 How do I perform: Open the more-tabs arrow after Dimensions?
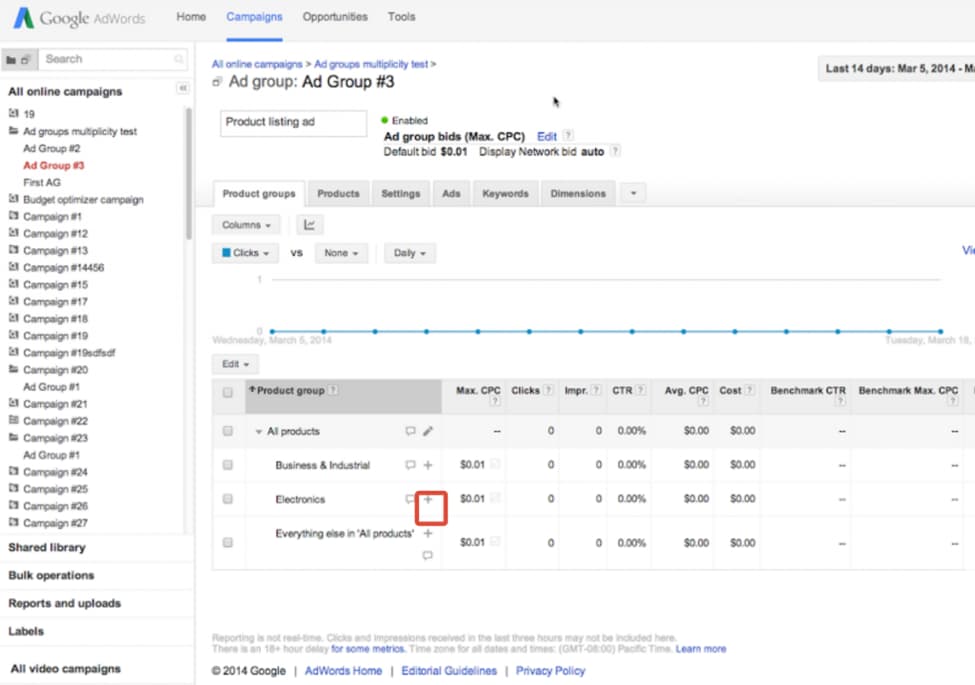633,193
